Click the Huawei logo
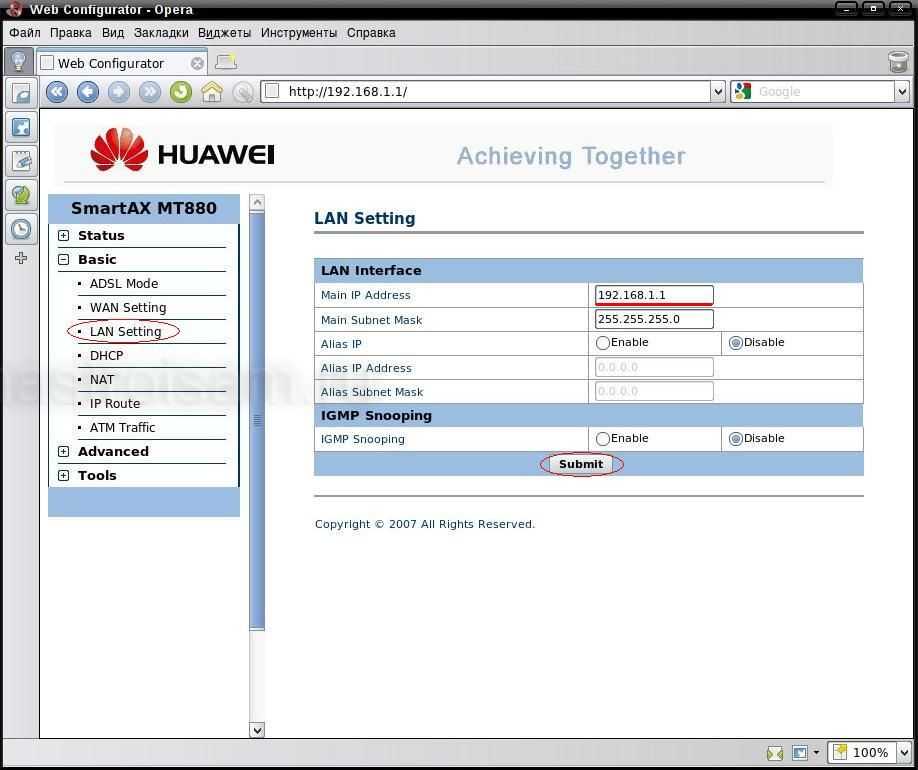The height and width of the screenshot is (770, 918). 182,150
